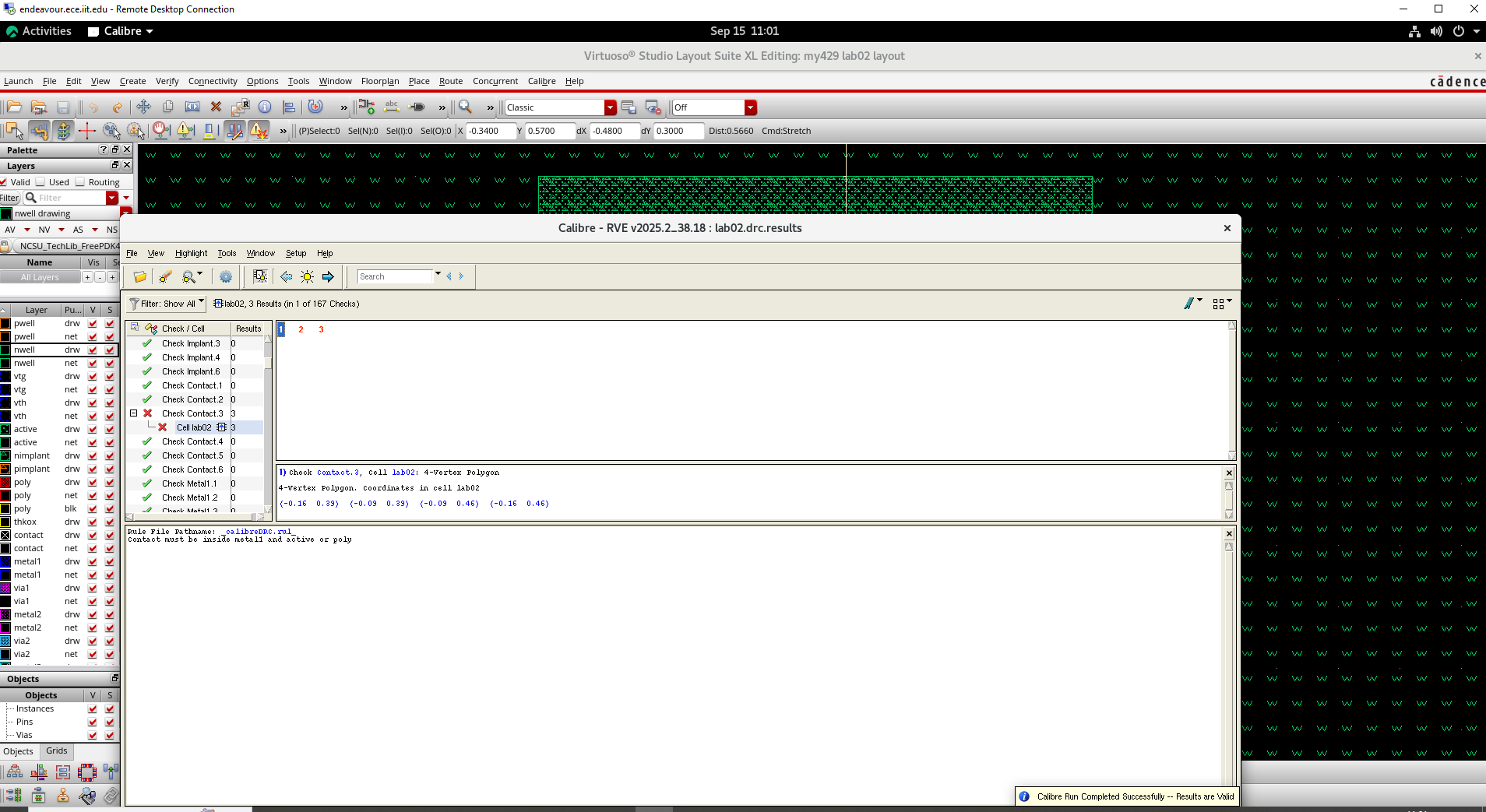Click the Create Pin toolbar icon
The width and height of the screenshot is (1486, 812).
[417, 107]
